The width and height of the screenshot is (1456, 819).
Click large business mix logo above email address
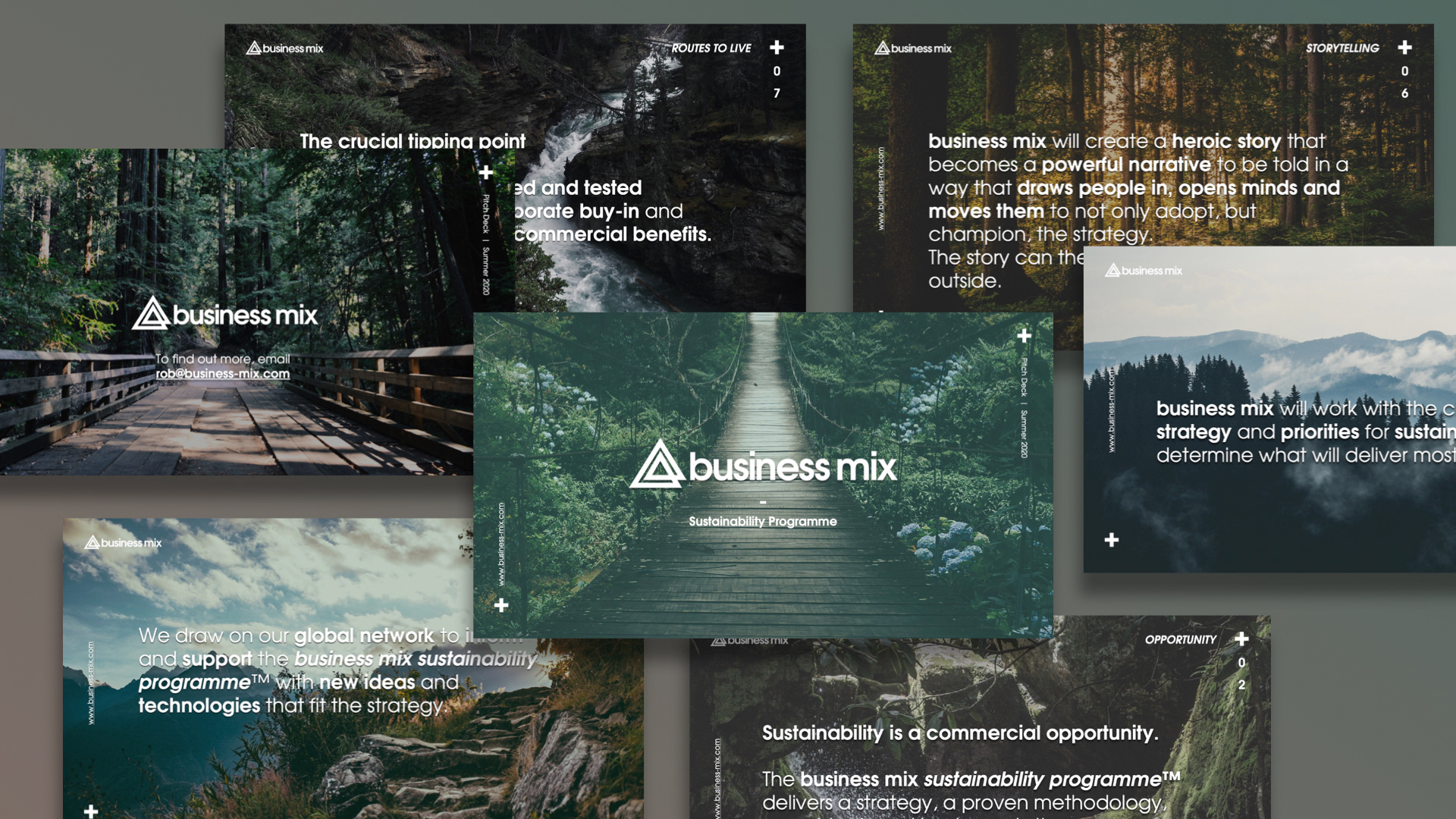pyautogui.click(x=224, y=313)
